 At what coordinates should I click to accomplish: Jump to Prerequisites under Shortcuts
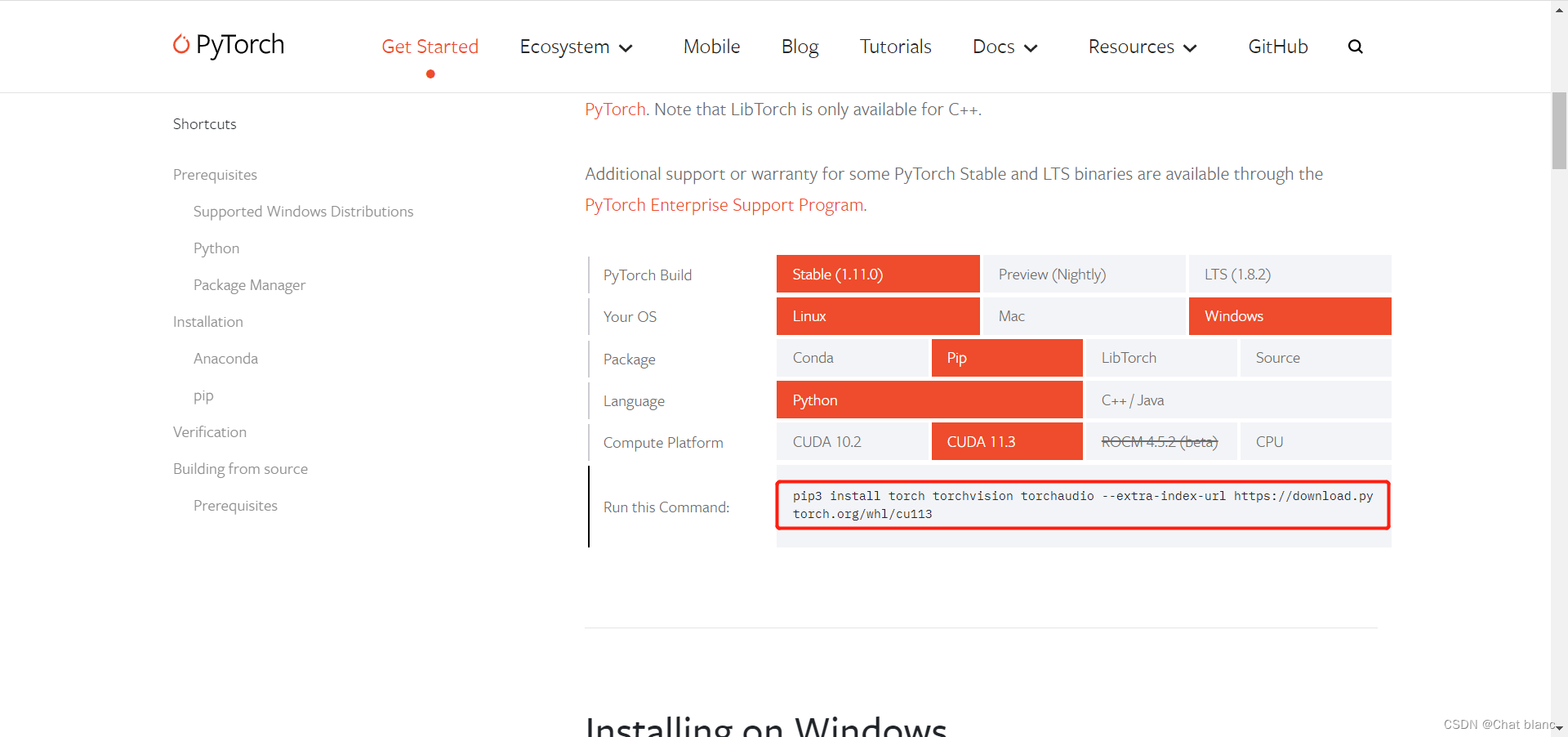[215, 175]
